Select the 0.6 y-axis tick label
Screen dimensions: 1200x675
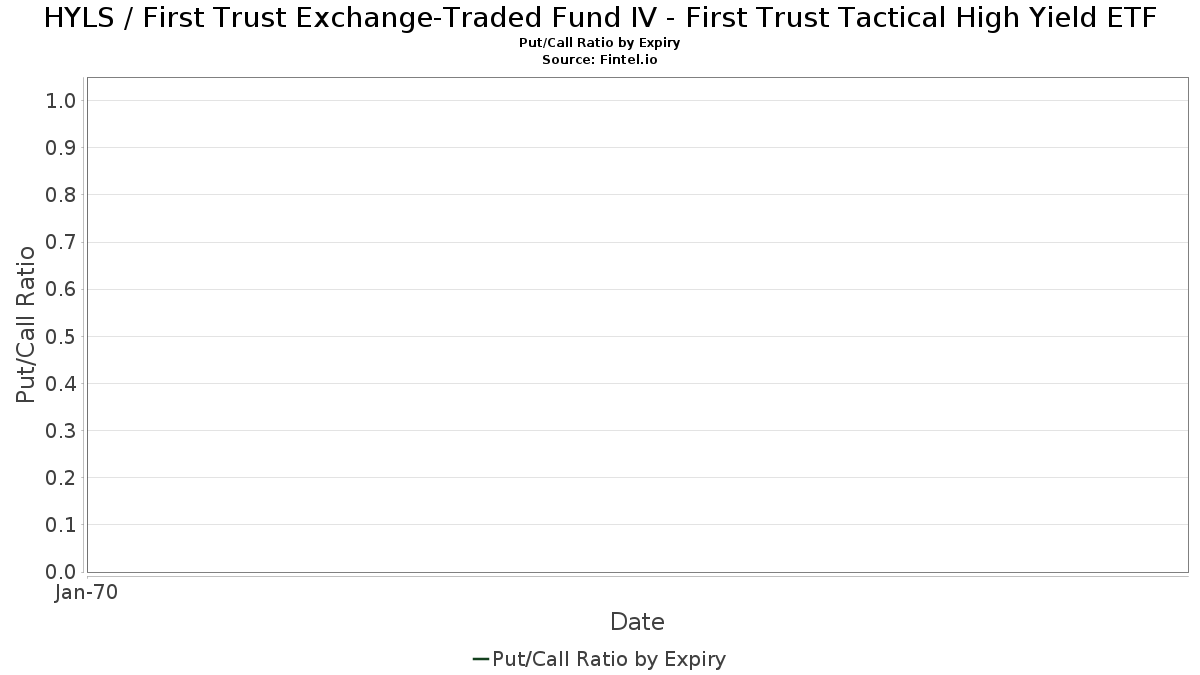click(x=61, y=289)
